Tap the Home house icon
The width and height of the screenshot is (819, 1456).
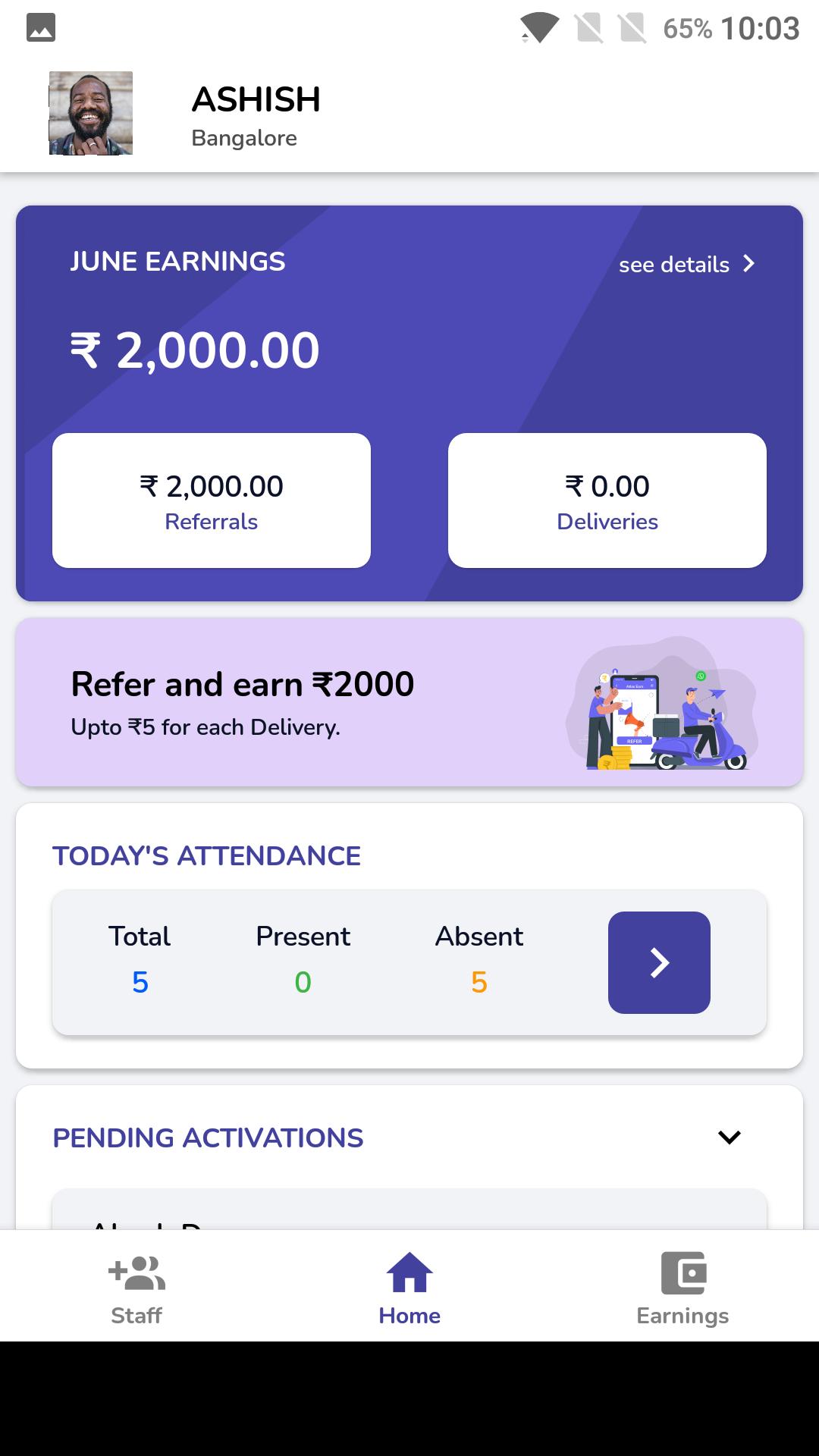point(409,1273)
